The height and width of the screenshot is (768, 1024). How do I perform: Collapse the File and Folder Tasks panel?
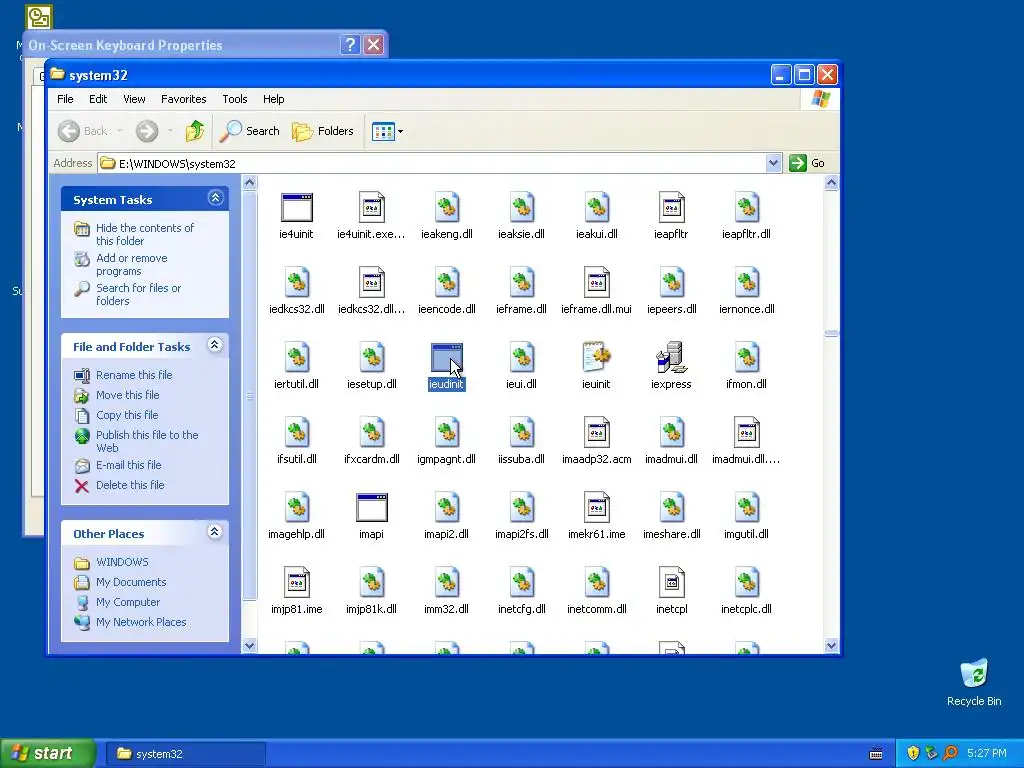click(x=214, y=345)
